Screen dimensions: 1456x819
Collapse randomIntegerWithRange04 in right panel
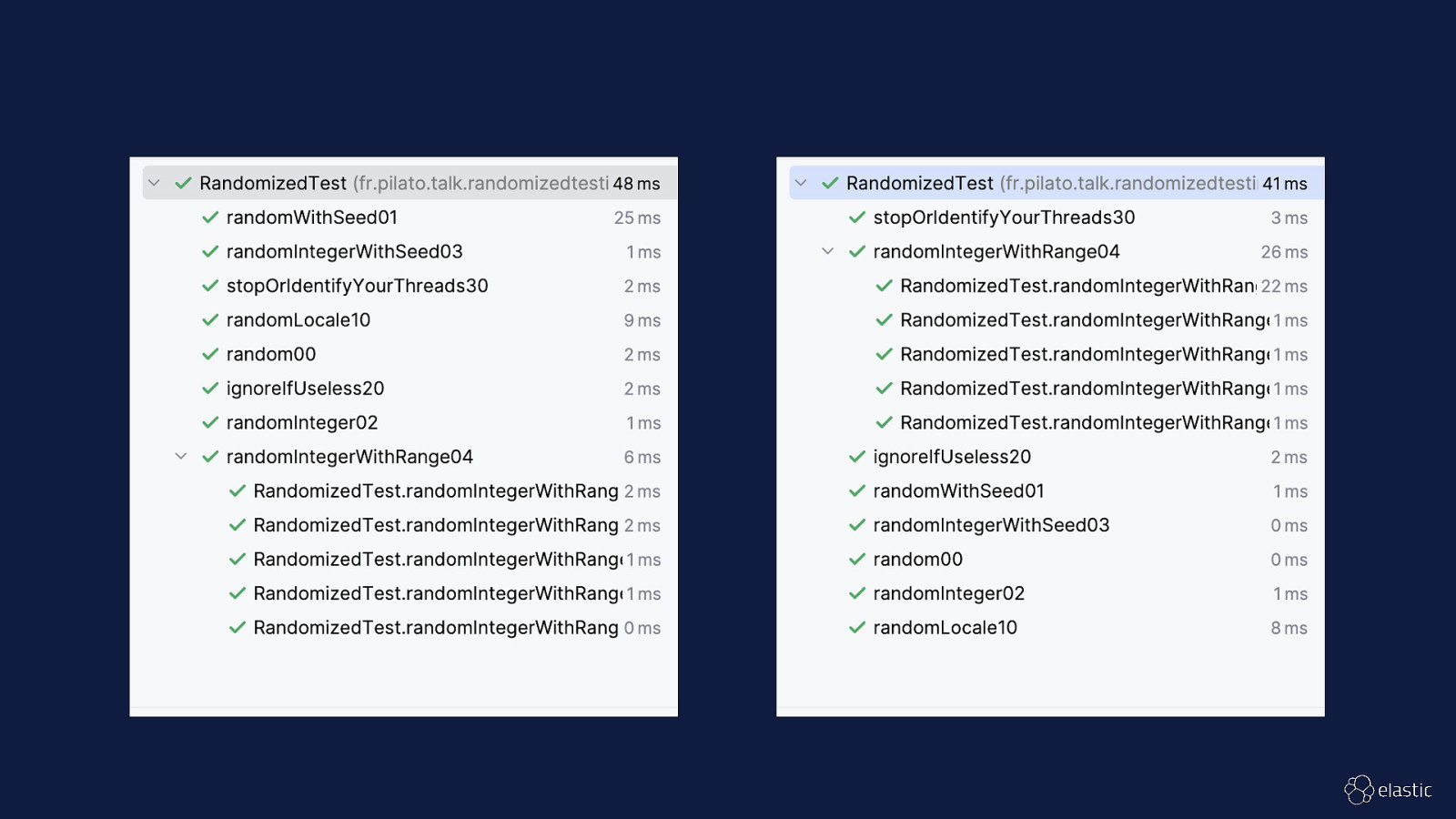[x=828, y=251]
